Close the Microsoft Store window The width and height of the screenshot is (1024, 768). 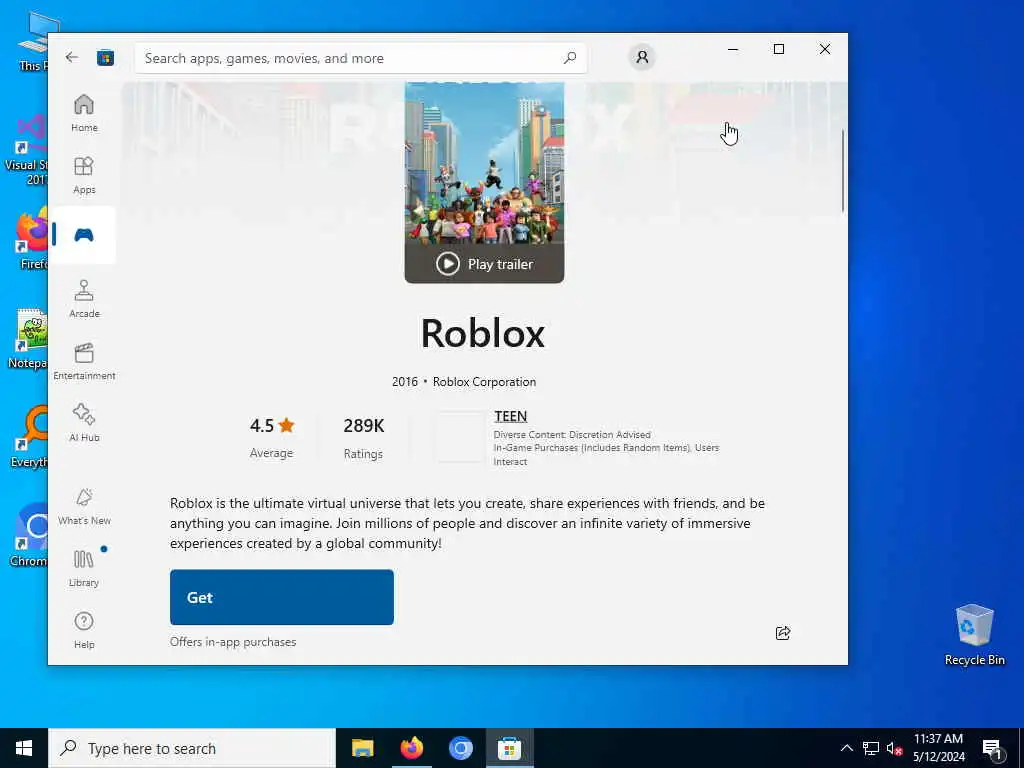825,49
